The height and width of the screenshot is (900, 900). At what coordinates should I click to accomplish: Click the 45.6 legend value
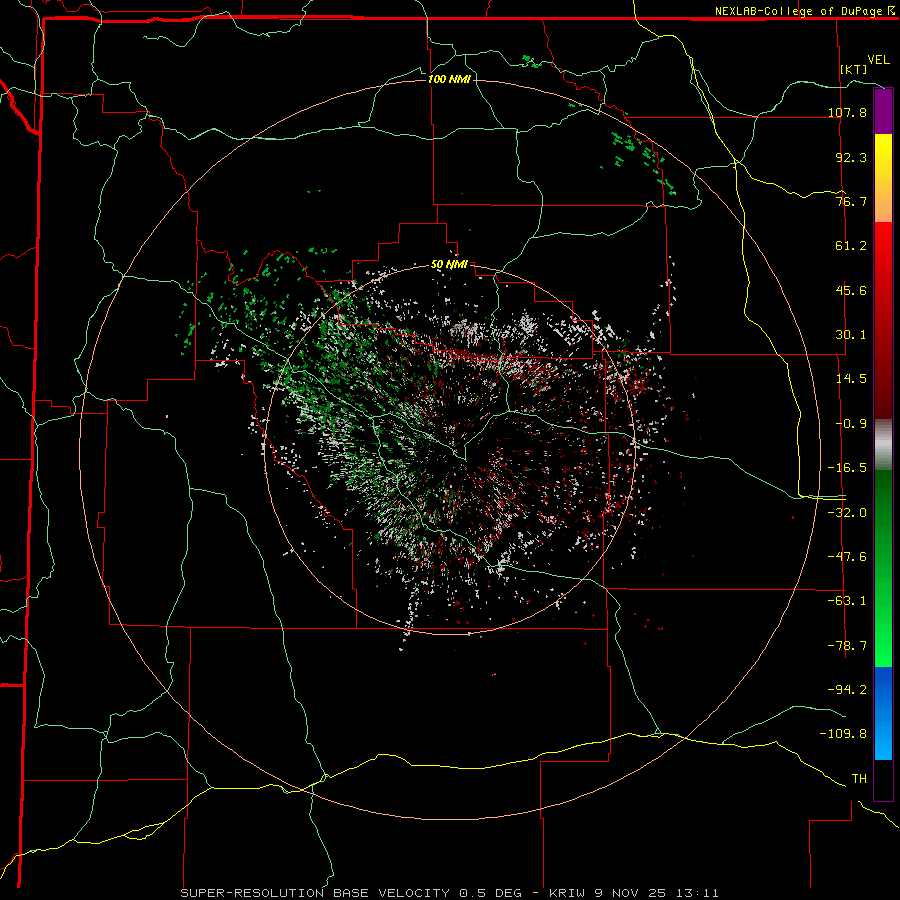[x=851, y=290]
